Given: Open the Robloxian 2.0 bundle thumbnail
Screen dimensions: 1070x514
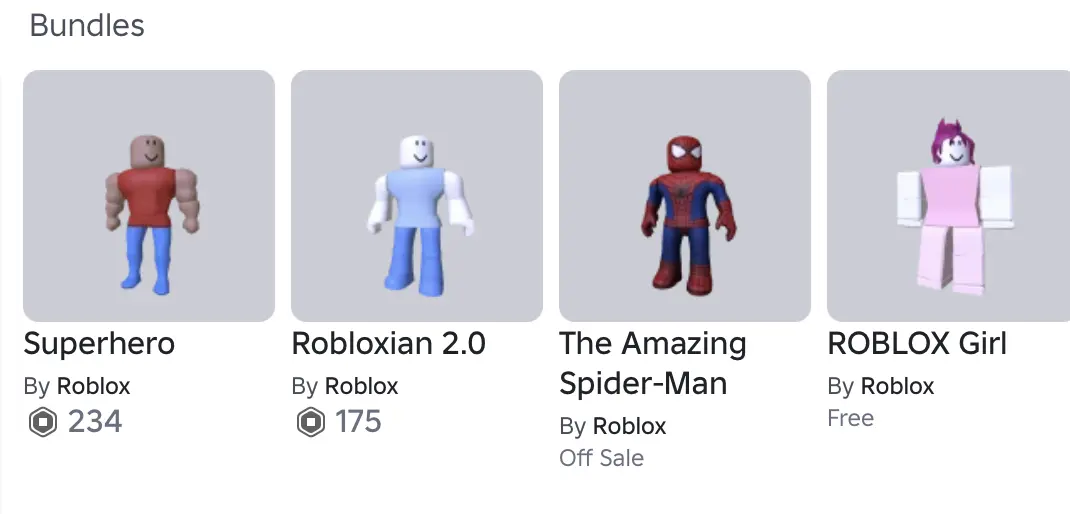Looking at the screenshot, I should pyautogui.click(x=417, y=196).
